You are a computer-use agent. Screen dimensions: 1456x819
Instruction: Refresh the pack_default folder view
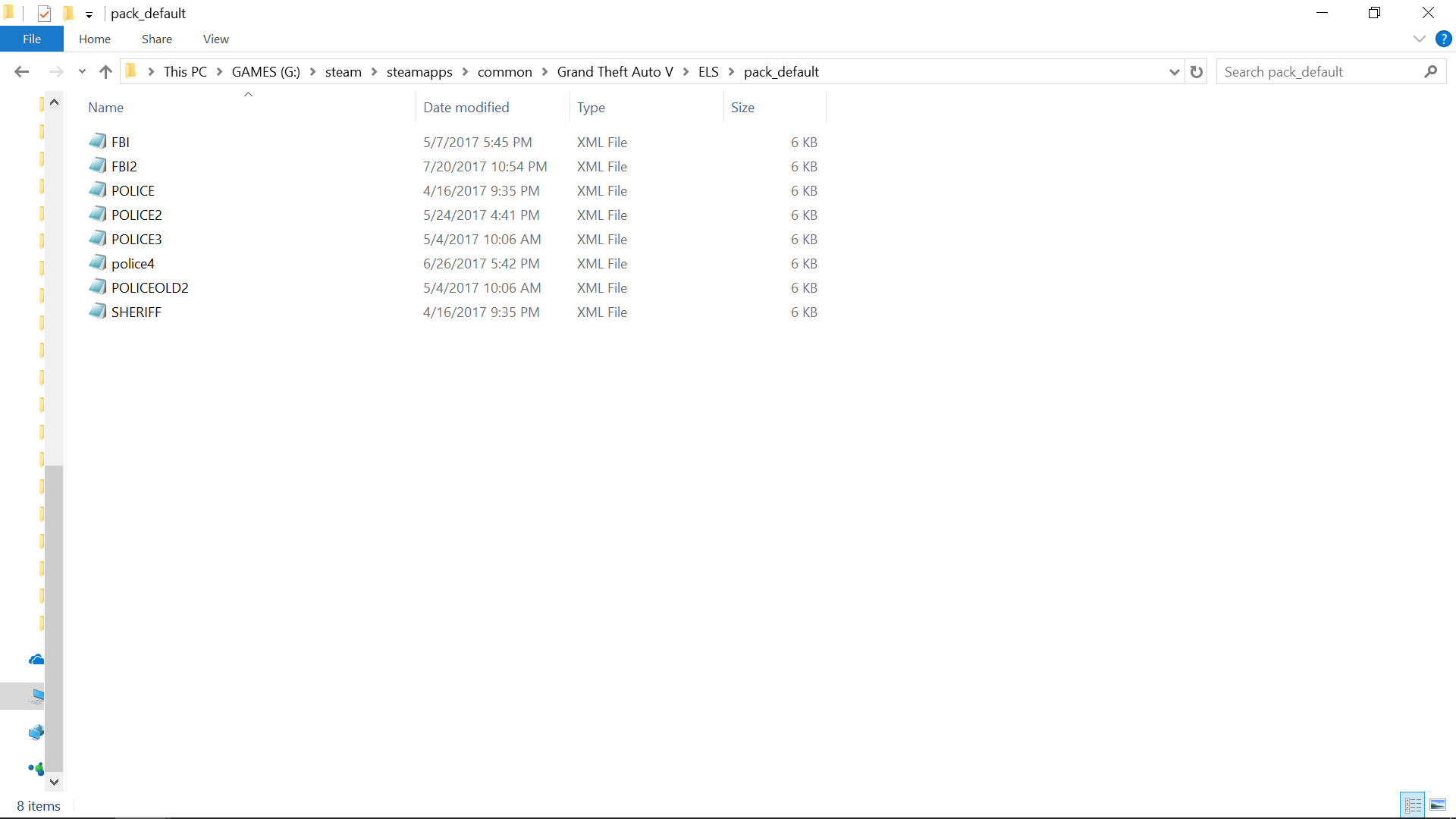click(1197, 71)
